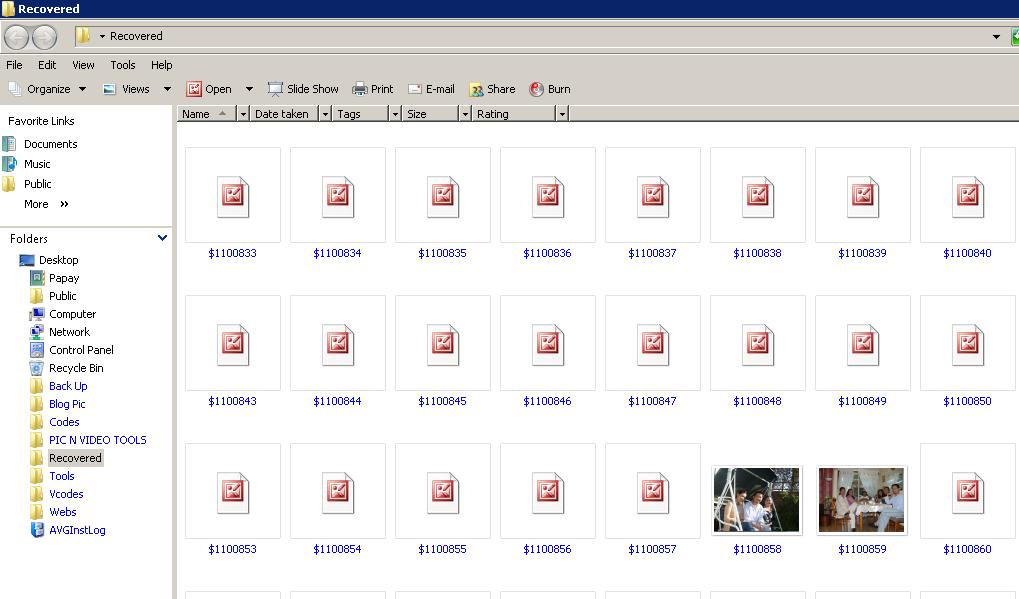The image size is (1019, 599).
Task: Open the Tags column dropdown
Action: 394,114
